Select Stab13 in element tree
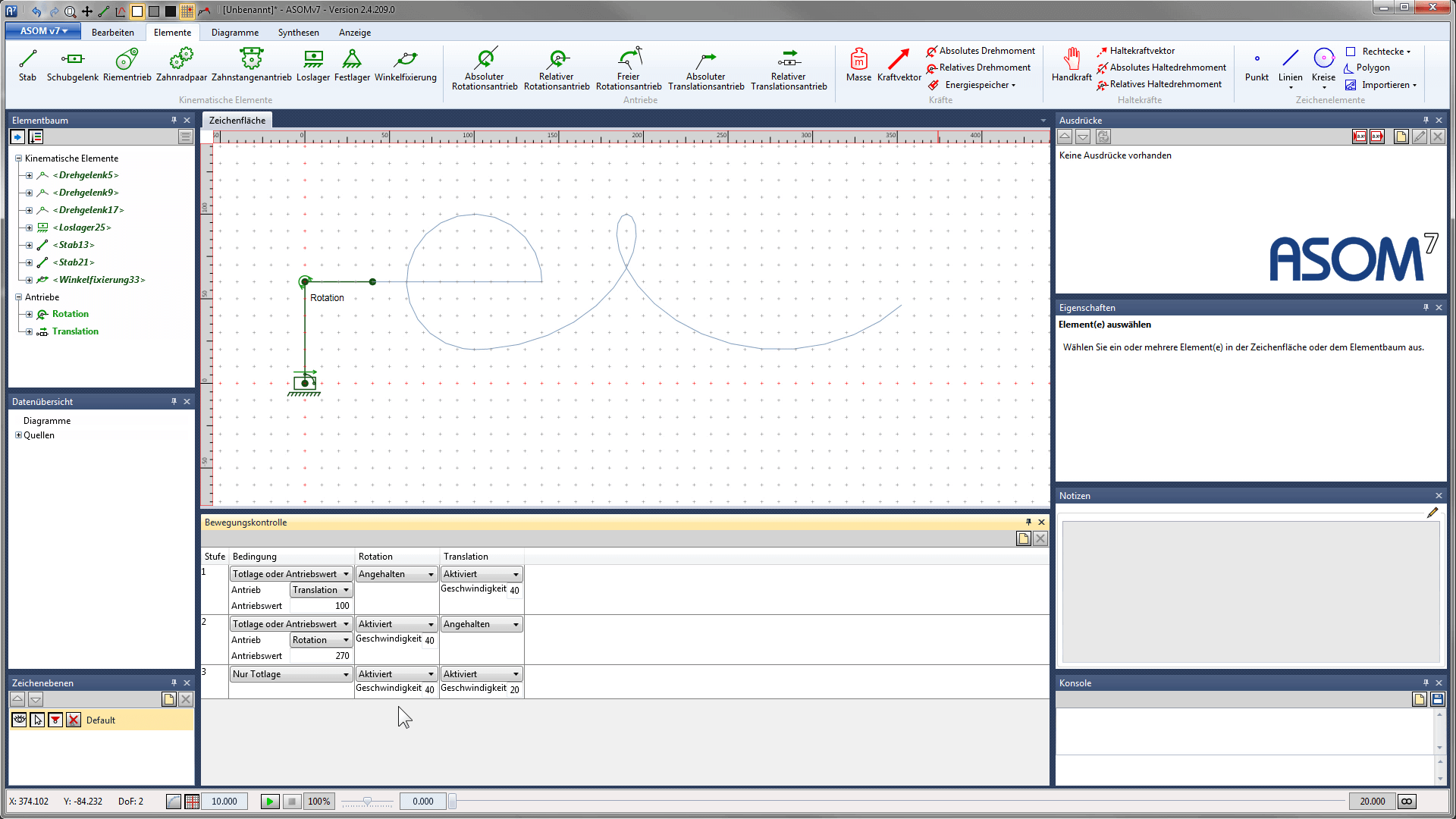1456x819 pixels. click(74, 245)
